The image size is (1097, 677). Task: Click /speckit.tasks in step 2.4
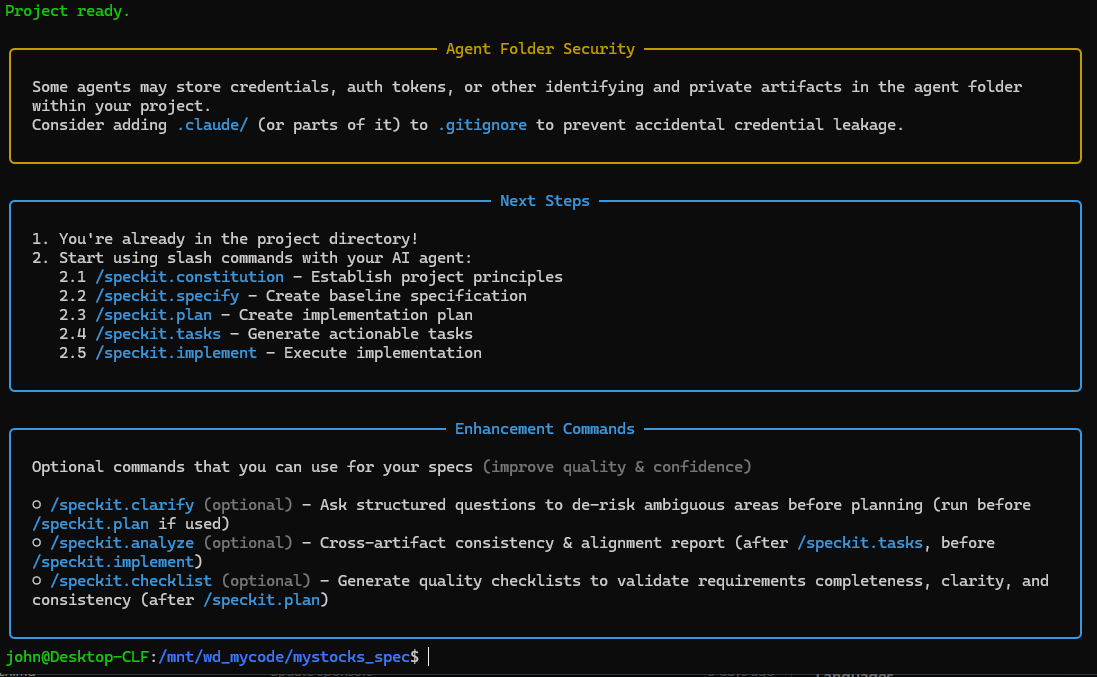158,334
